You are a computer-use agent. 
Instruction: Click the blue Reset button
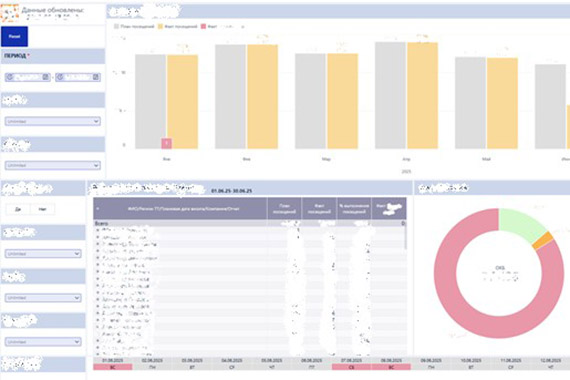(14, 36)
